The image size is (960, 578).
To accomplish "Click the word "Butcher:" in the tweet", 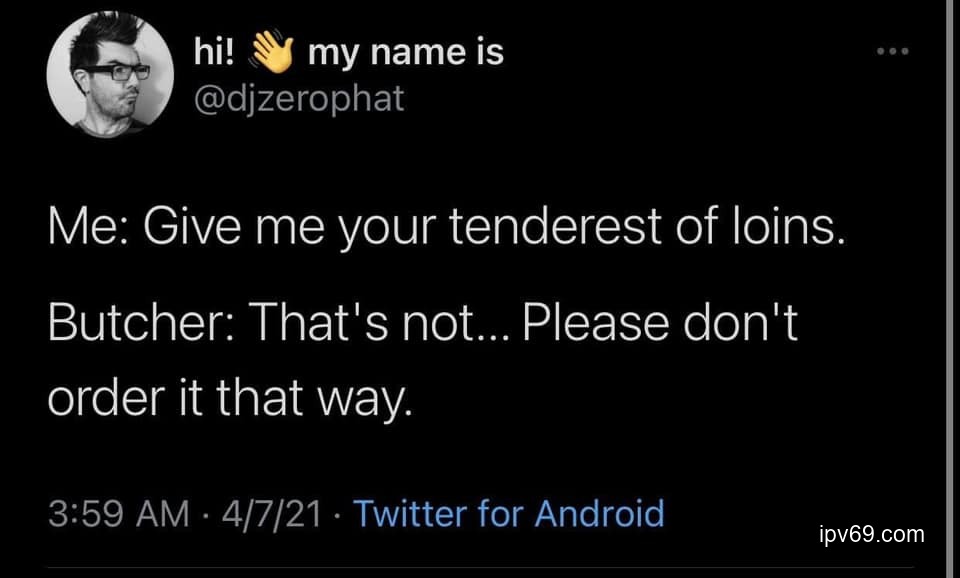I will tap(138, 326).
